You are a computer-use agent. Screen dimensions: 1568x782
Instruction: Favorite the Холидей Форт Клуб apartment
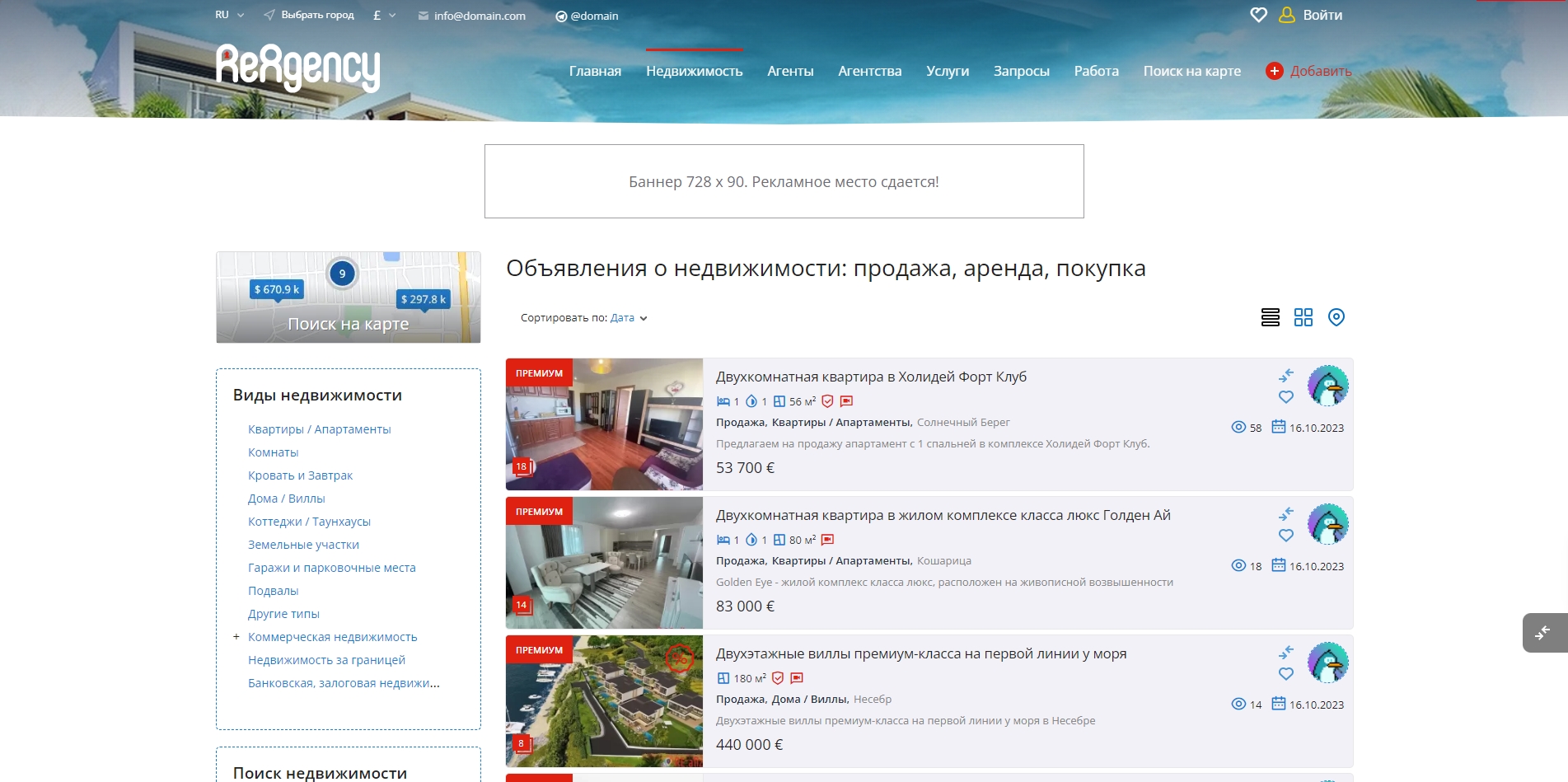1285,397
